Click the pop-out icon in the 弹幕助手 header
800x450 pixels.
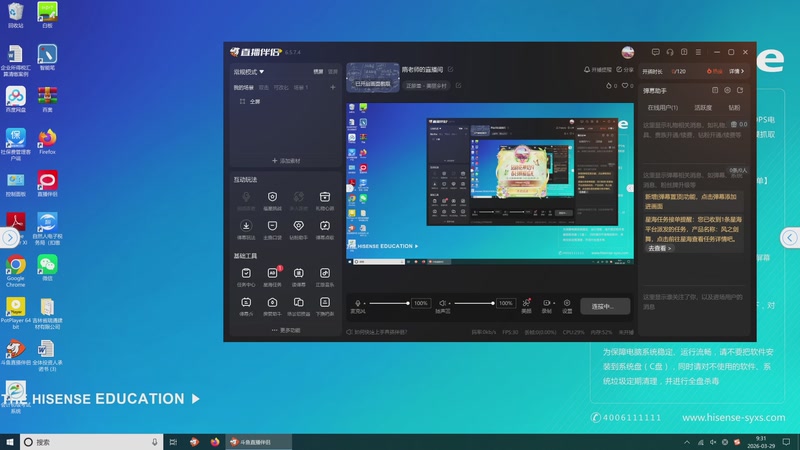(x=740, y=90)
